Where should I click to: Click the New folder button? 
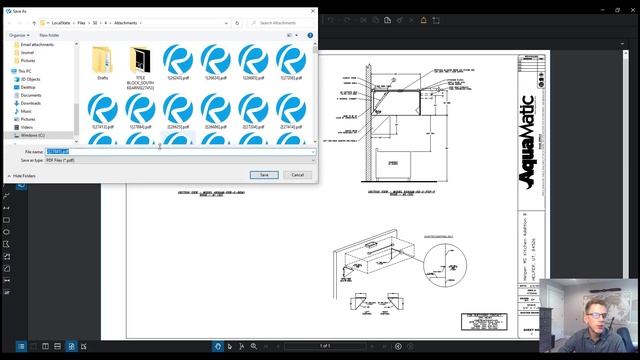click(49, 36)
